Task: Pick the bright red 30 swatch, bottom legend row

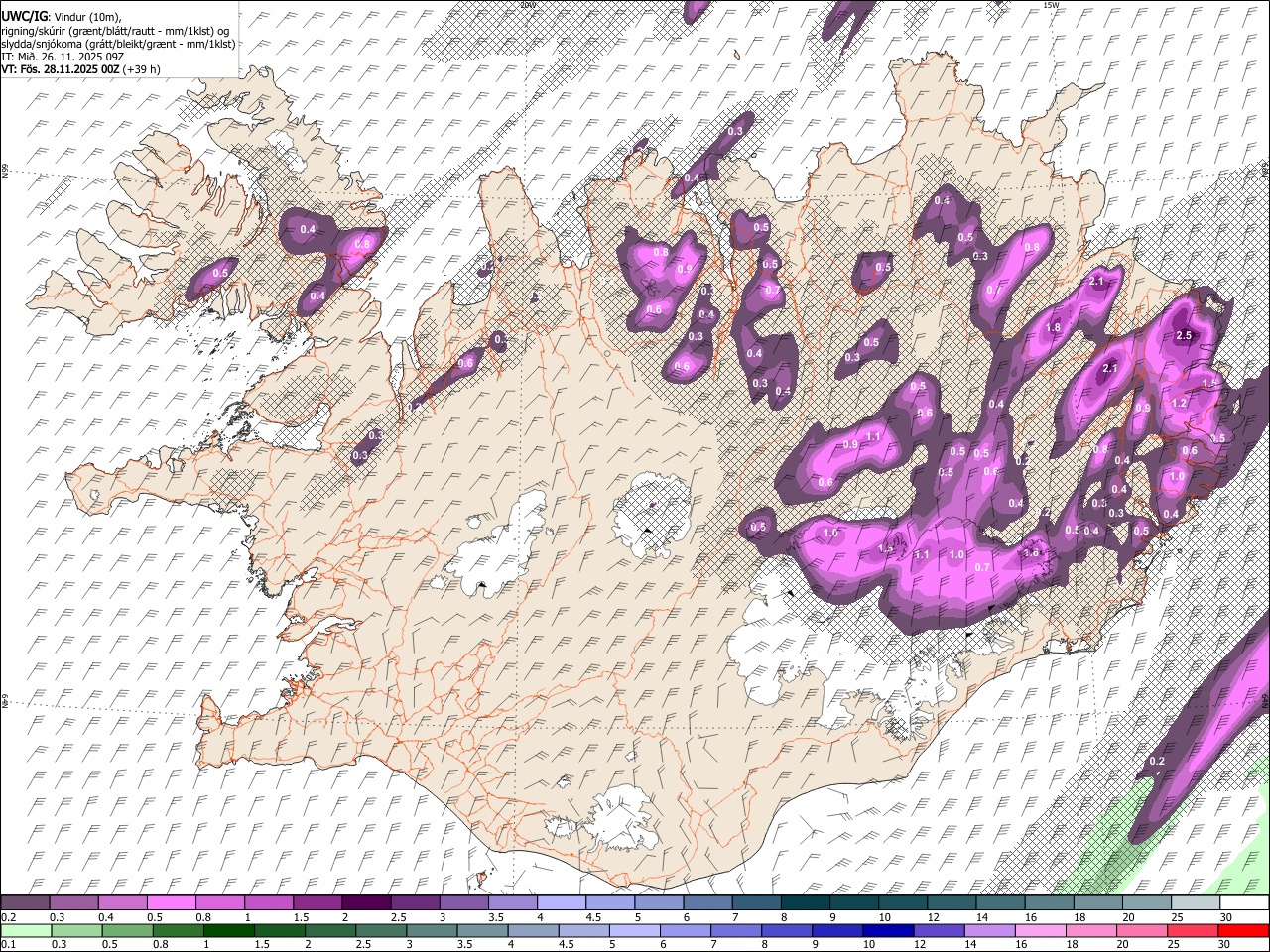Action: (x=1243, y=930)
